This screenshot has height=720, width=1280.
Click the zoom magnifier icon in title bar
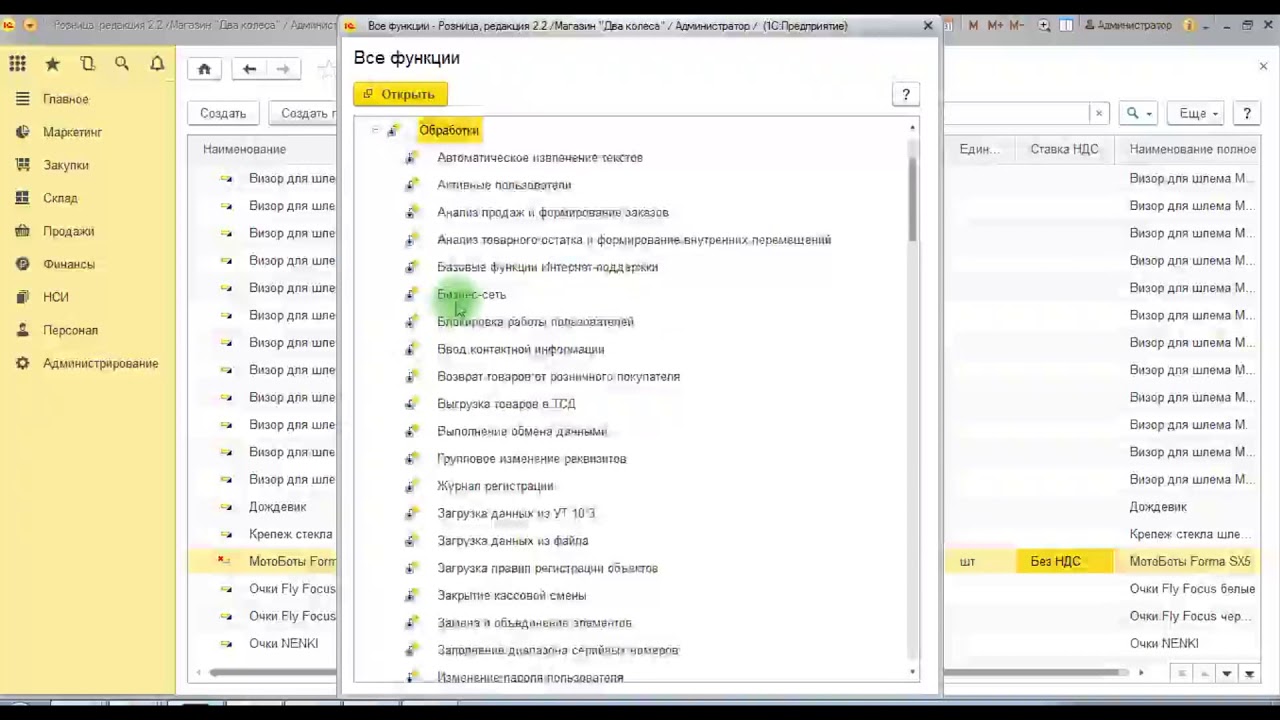1044,26
